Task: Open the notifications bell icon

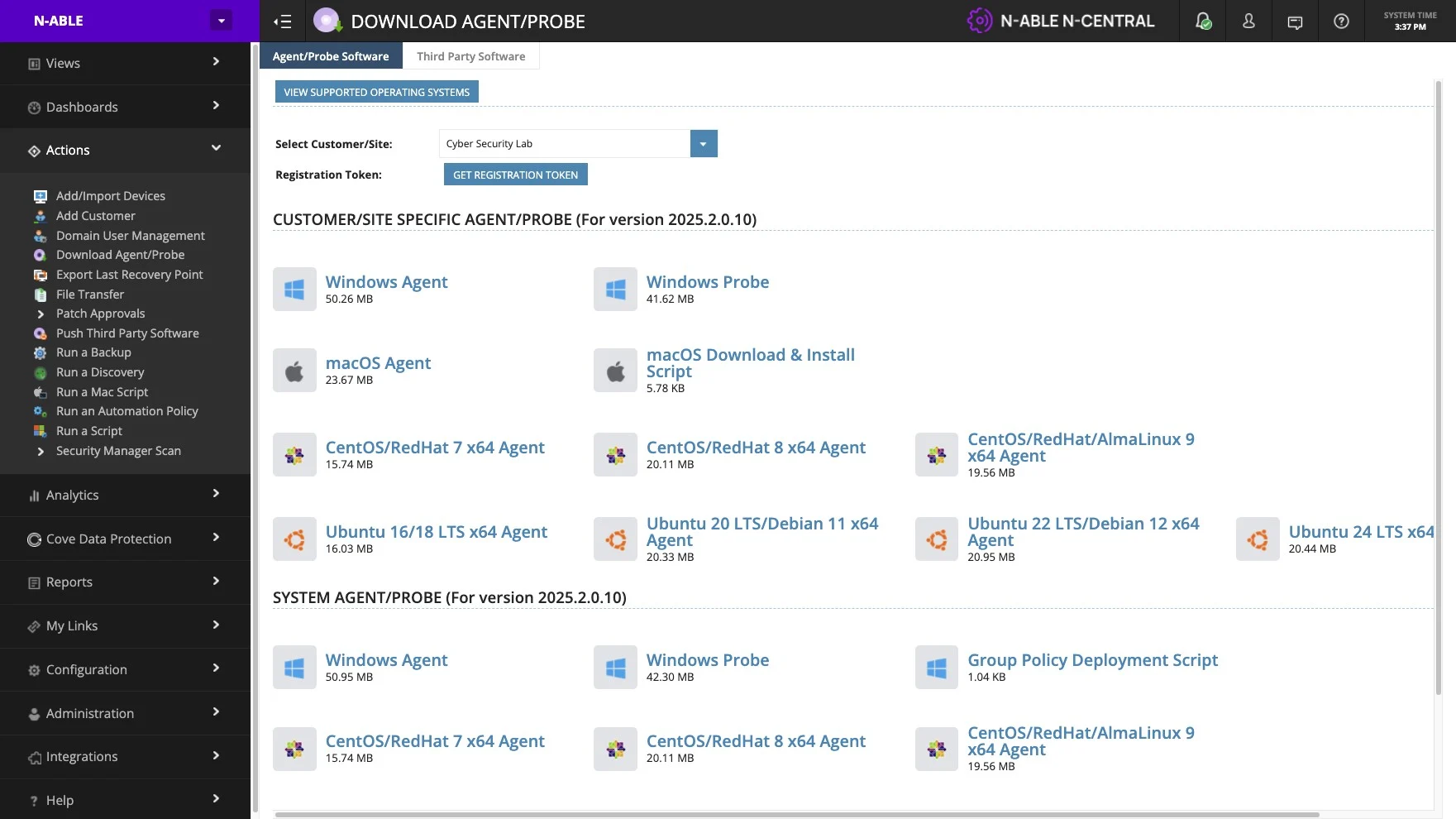Action: point(1203,22)
